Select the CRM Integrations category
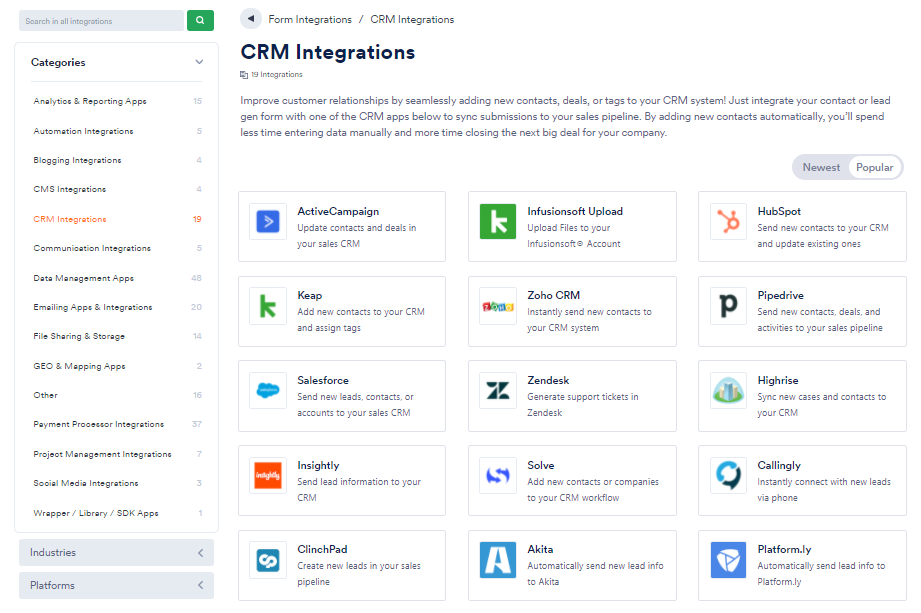 (116, 219)
